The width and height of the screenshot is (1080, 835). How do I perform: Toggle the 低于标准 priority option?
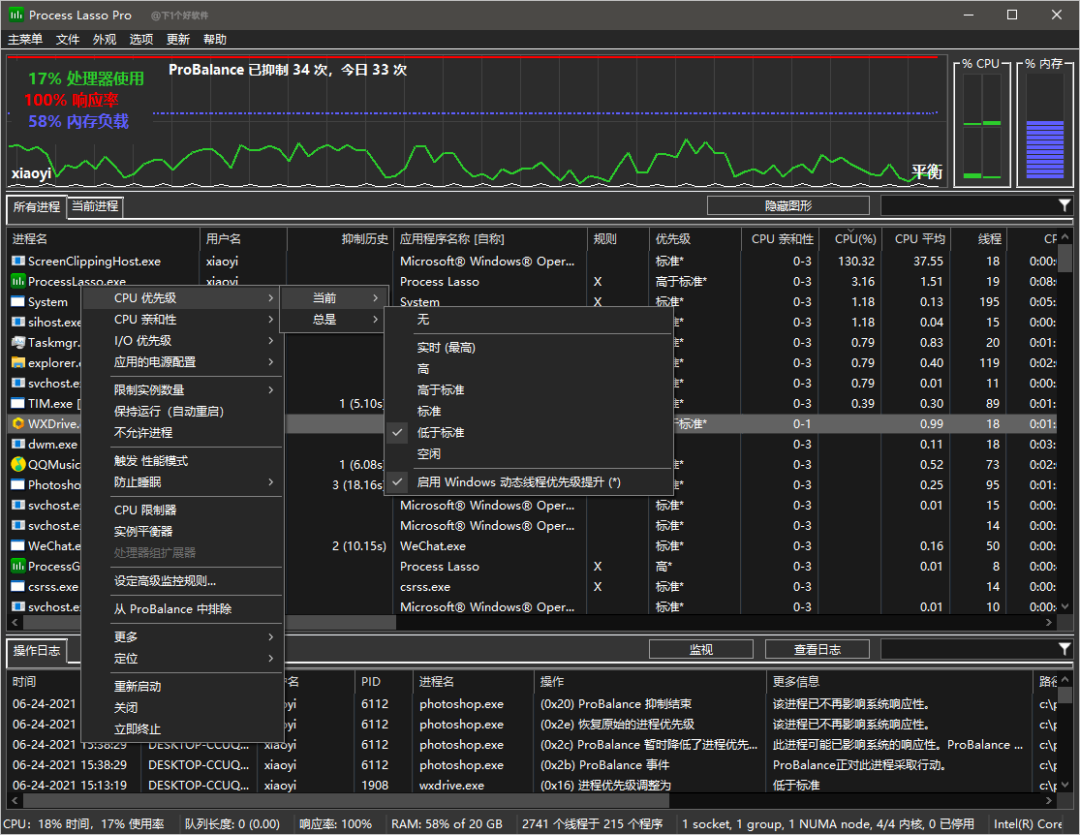(x=440, y=432)
